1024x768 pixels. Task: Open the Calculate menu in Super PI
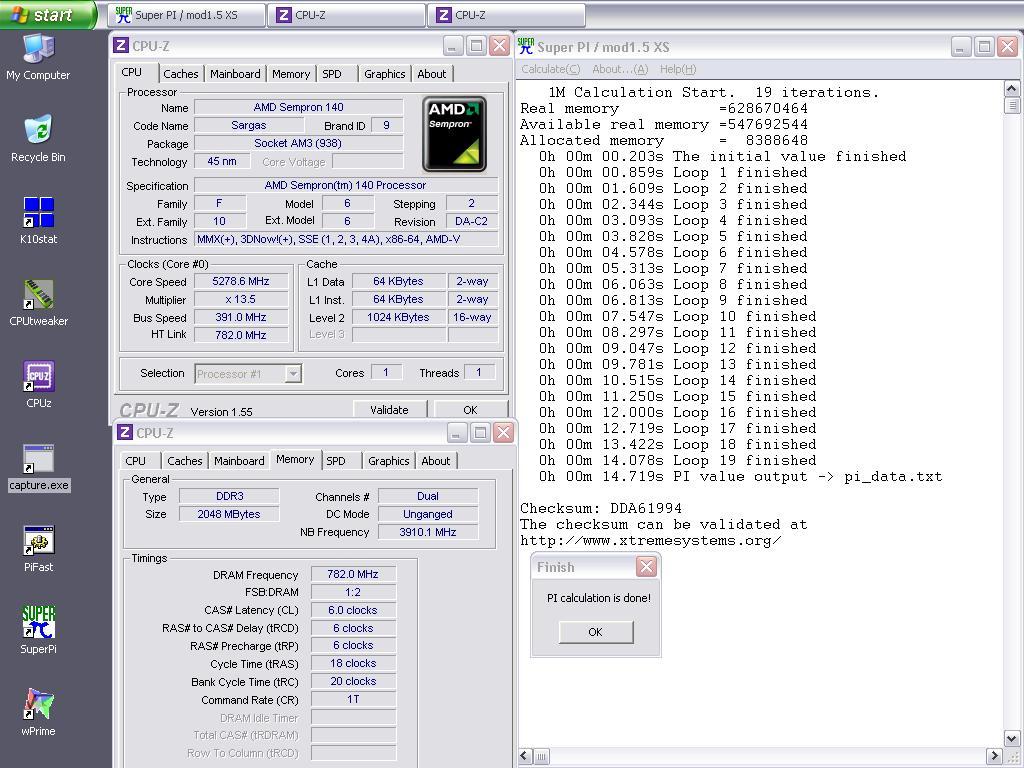click(551, 69)
